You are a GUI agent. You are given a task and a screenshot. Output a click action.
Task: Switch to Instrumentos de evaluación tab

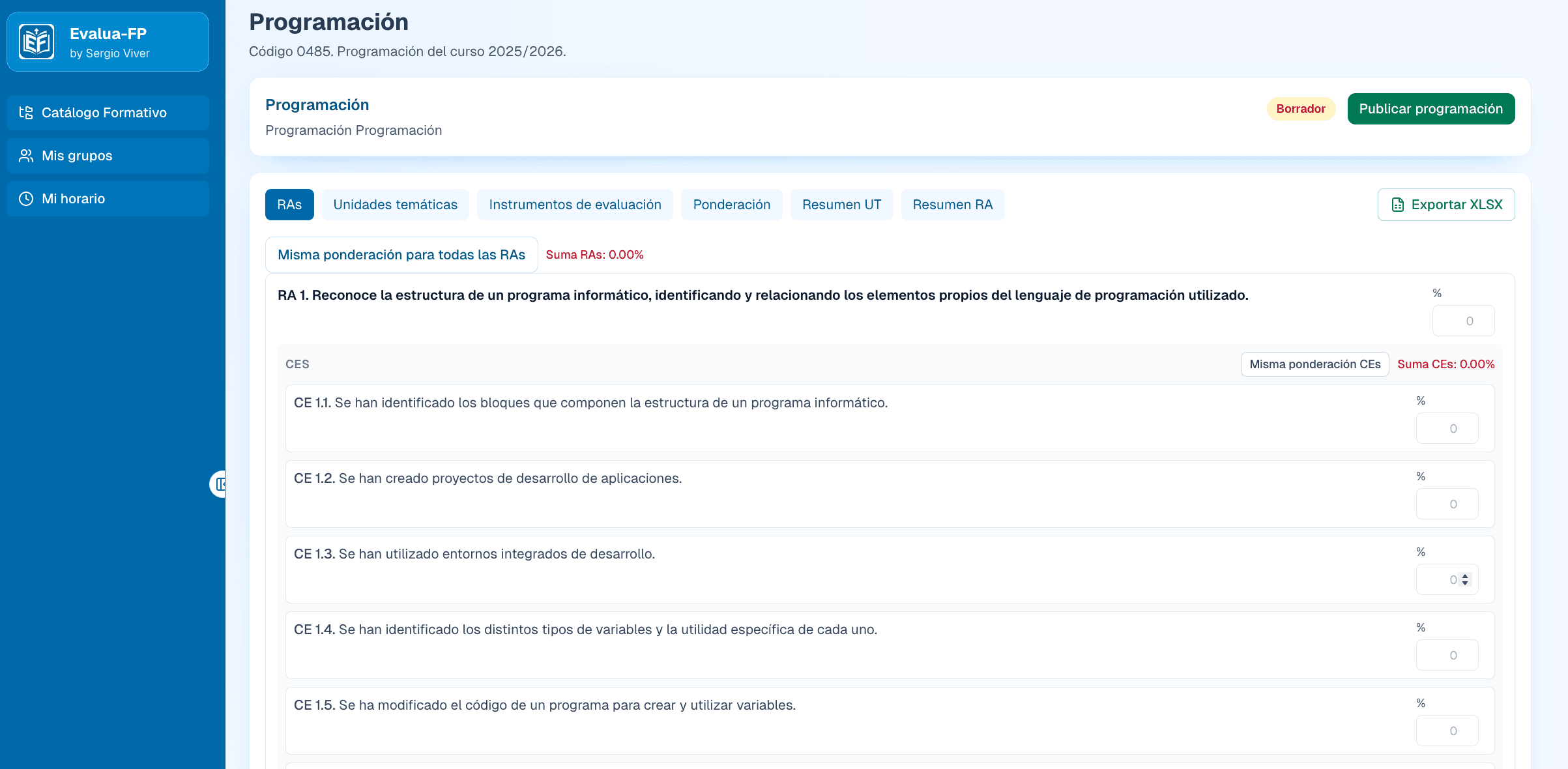(575, 205)
